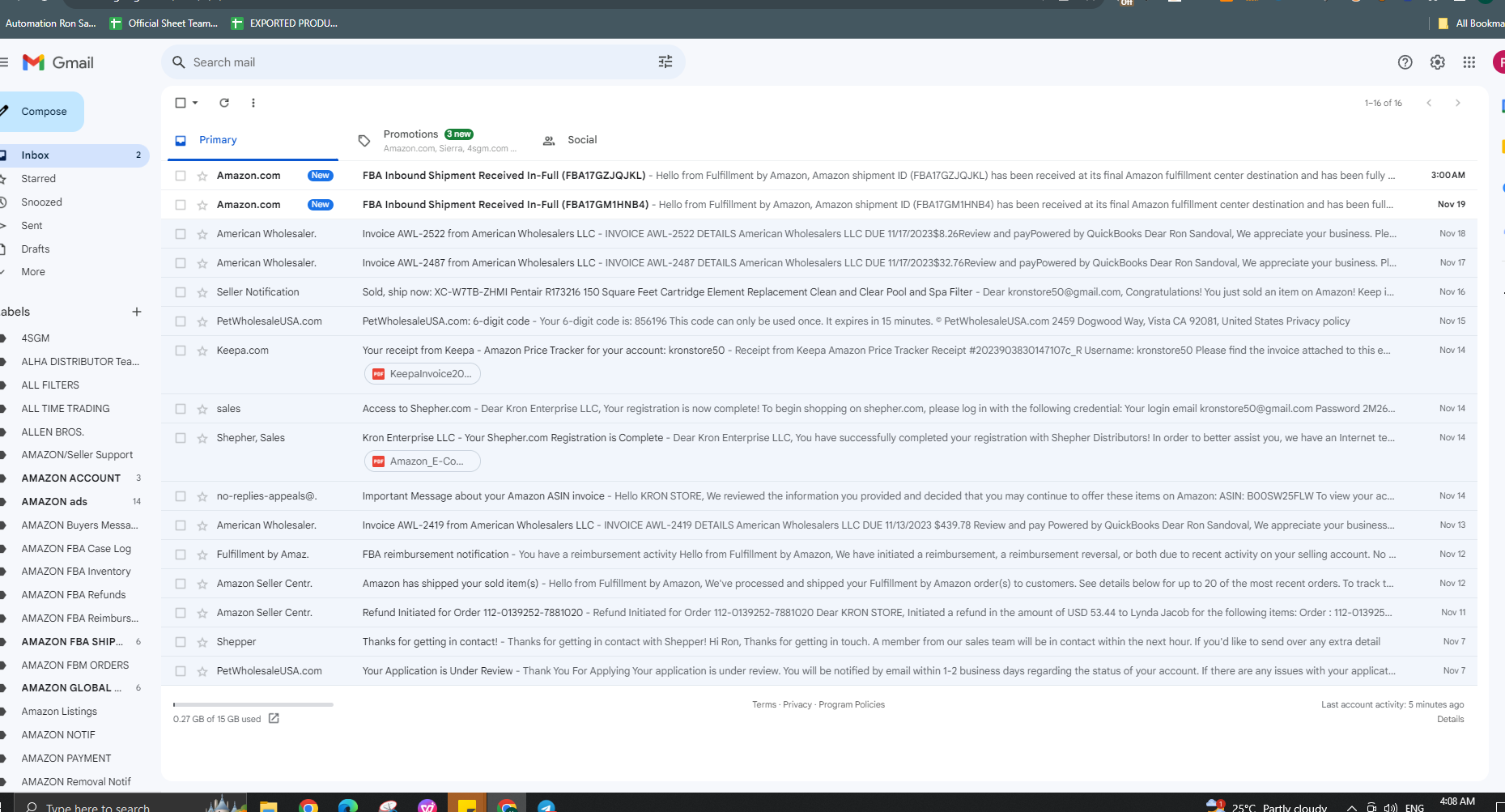1505x812 pixels.
Task: Click the Gmail logo
Action: pyautogui.click(x=58, y=62)
